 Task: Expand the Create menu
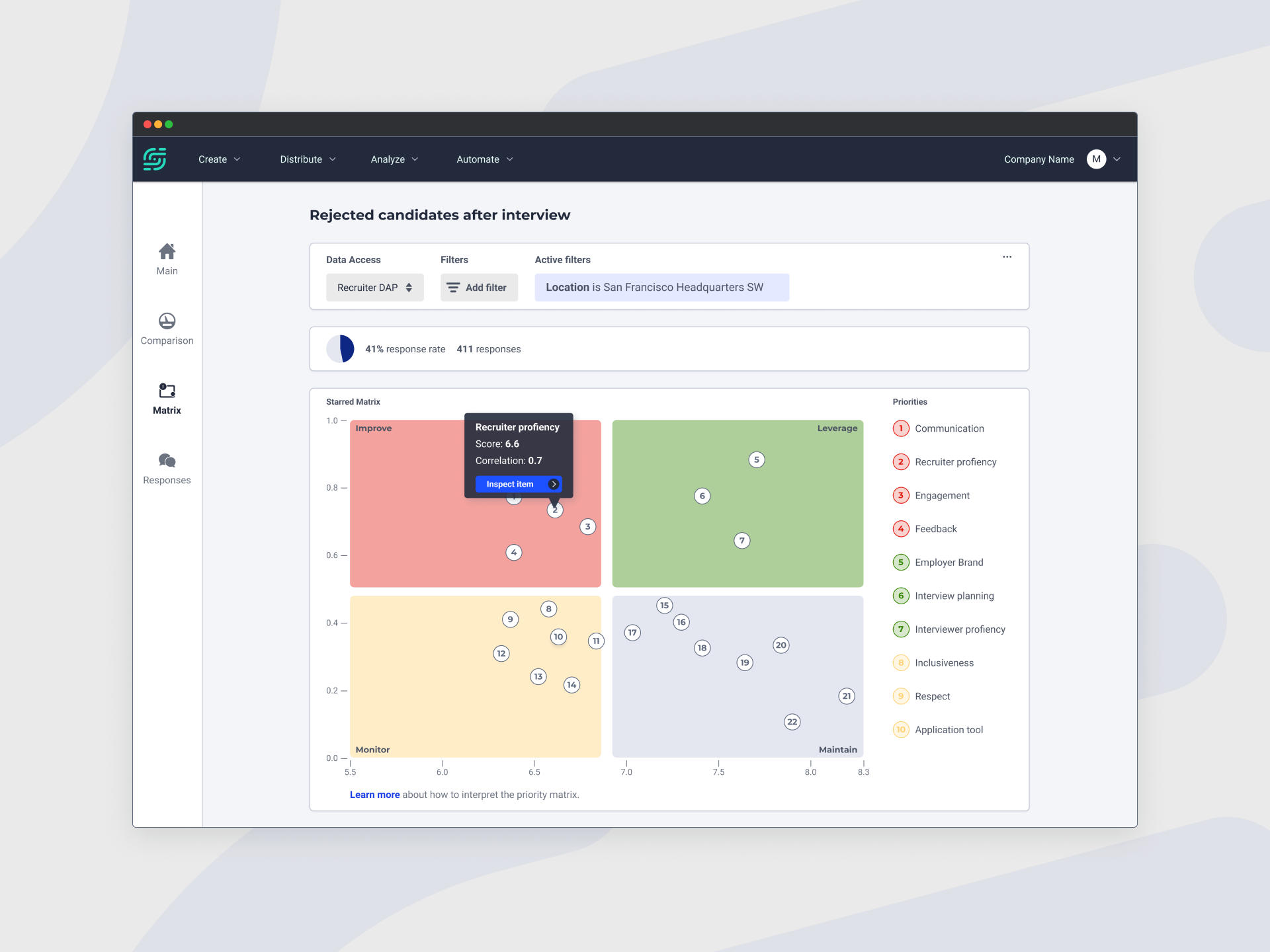click(x=219, y=159)
